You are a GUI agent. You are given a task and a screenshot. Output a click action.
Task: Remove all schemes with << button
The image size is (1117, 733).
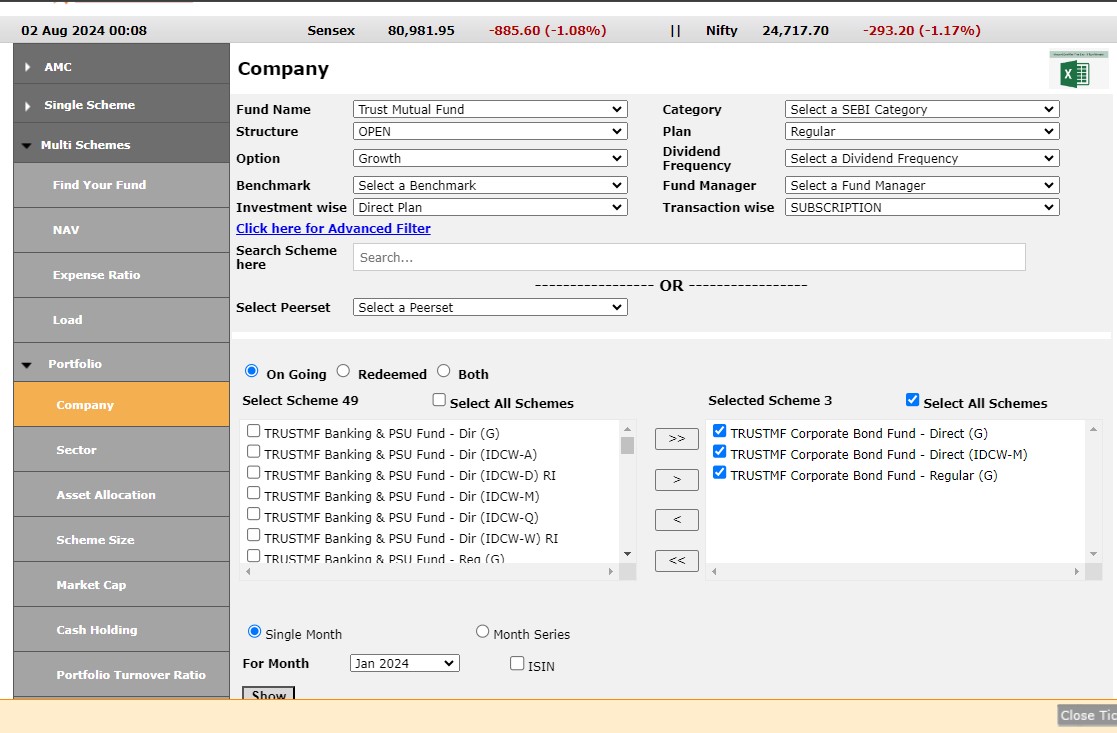[x=676, y=561]
